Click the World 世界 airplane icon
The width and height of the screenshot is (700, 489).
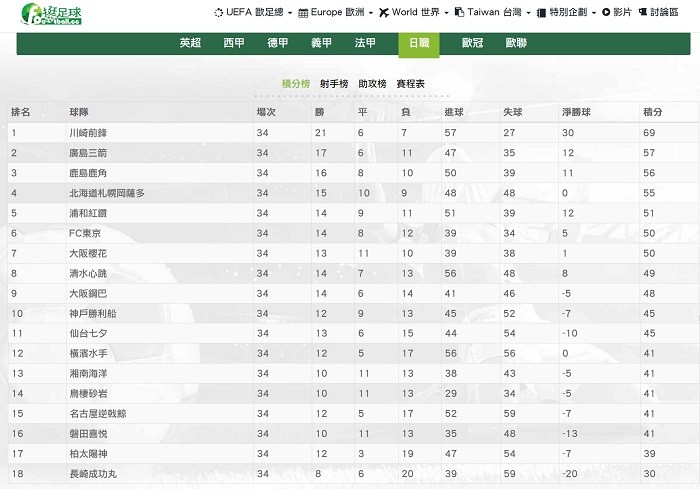pyautogui.click(x=383, y=13)
